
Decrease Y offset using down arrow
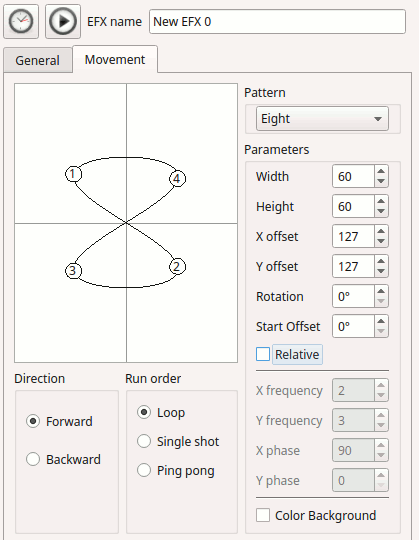(x=381, y=271)
